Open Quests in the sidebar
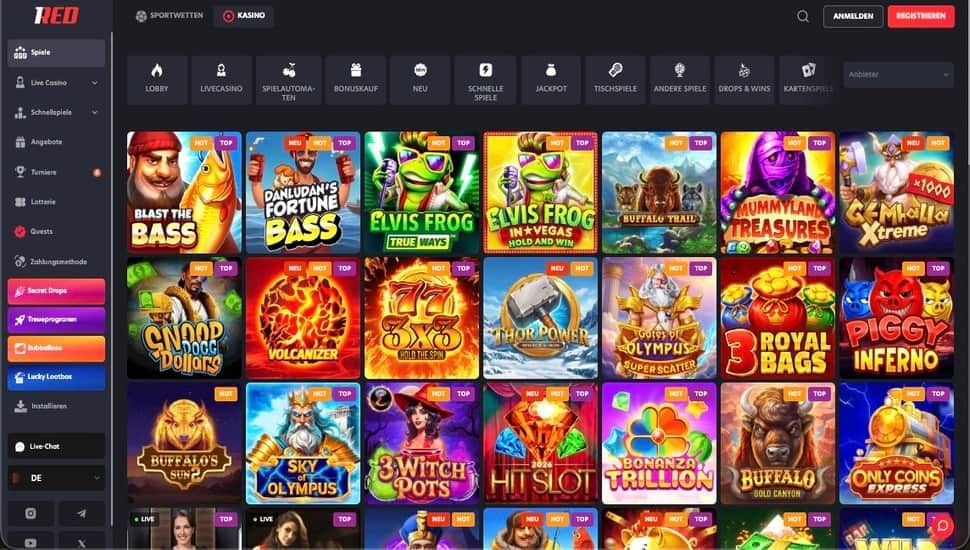This screenshot has width=970, height=550. (56, 231)
